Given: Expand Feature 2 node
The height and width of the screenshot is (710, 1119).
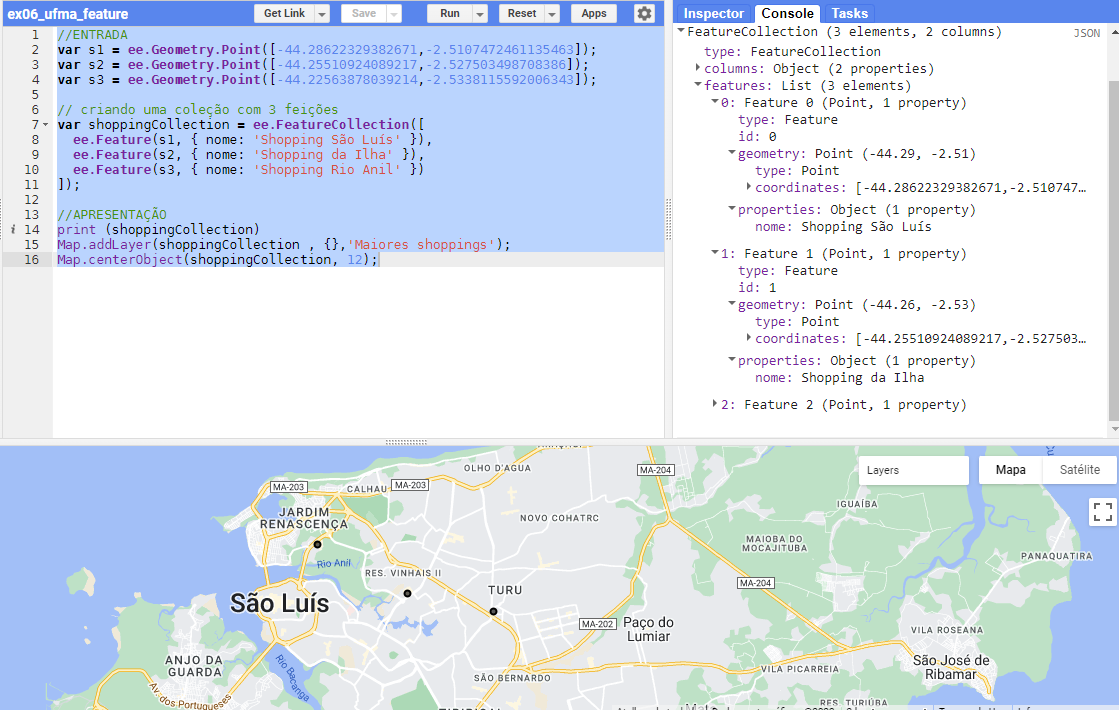Looking at the screenshot, I should (714, 404).
